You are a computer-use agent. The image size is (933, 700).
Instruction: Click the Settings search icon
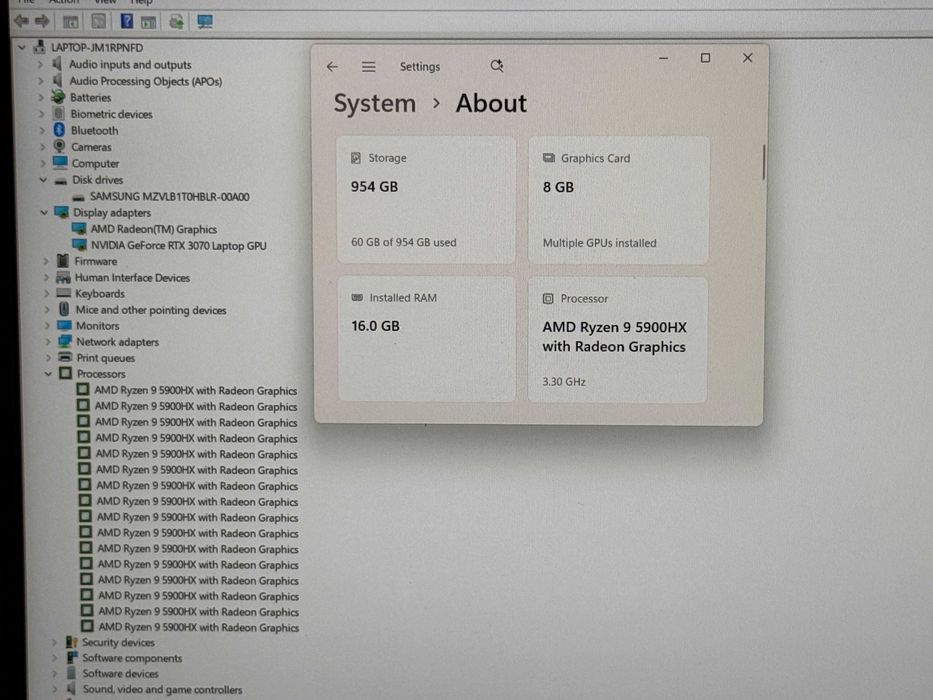click(x=497, y=65)
